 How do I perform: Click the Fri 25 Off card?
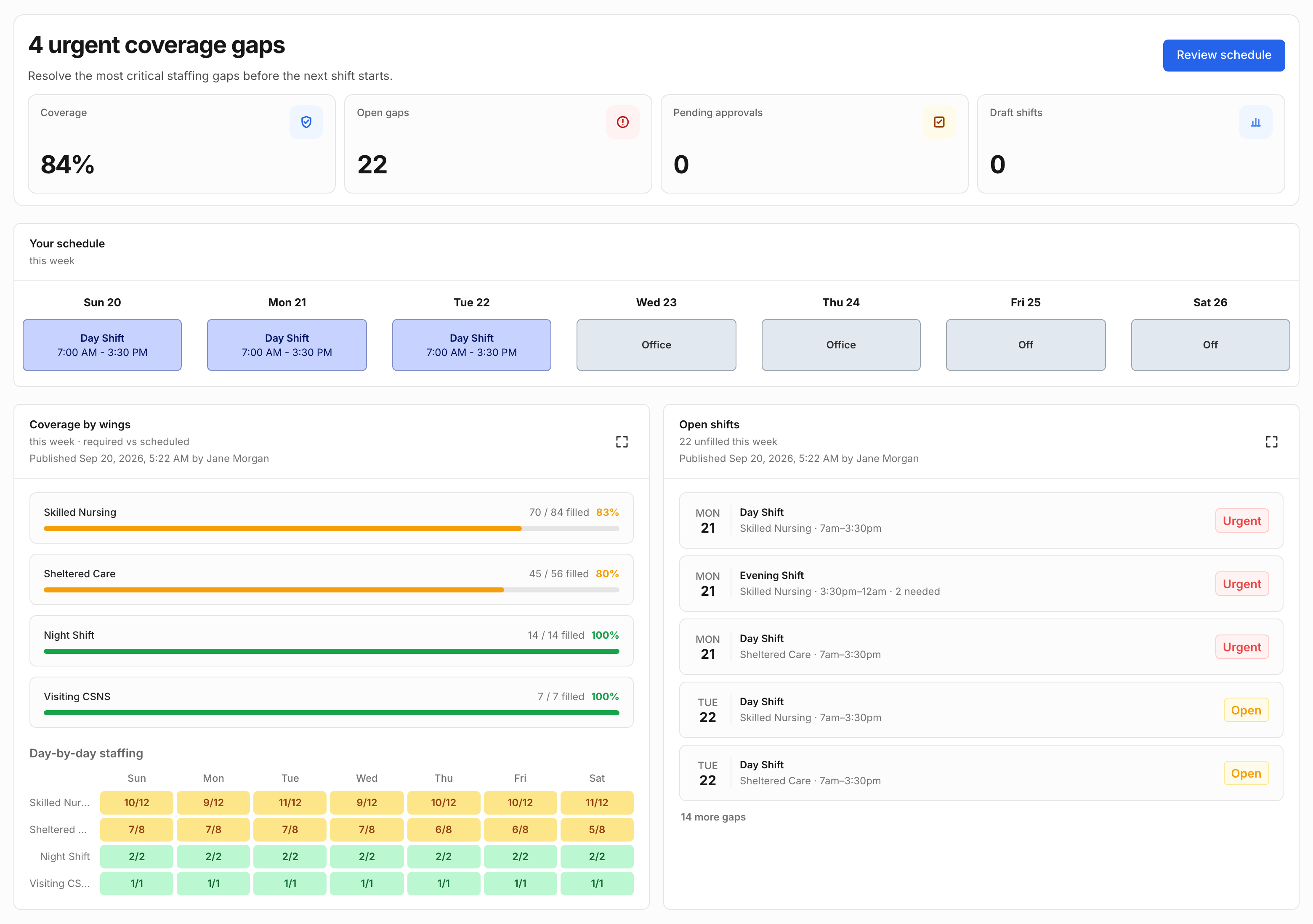pos(1026,345)
